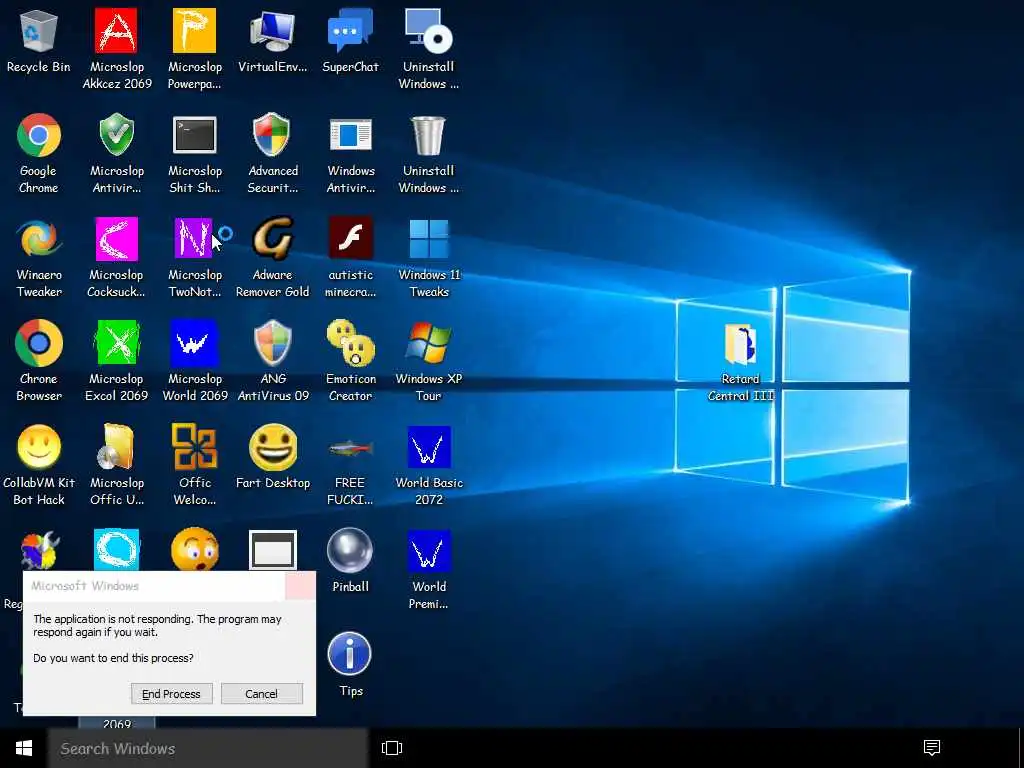Close the Microsoft Windows dialog
The width and height of the screenshot is (1024, 768).
[300, 586]
